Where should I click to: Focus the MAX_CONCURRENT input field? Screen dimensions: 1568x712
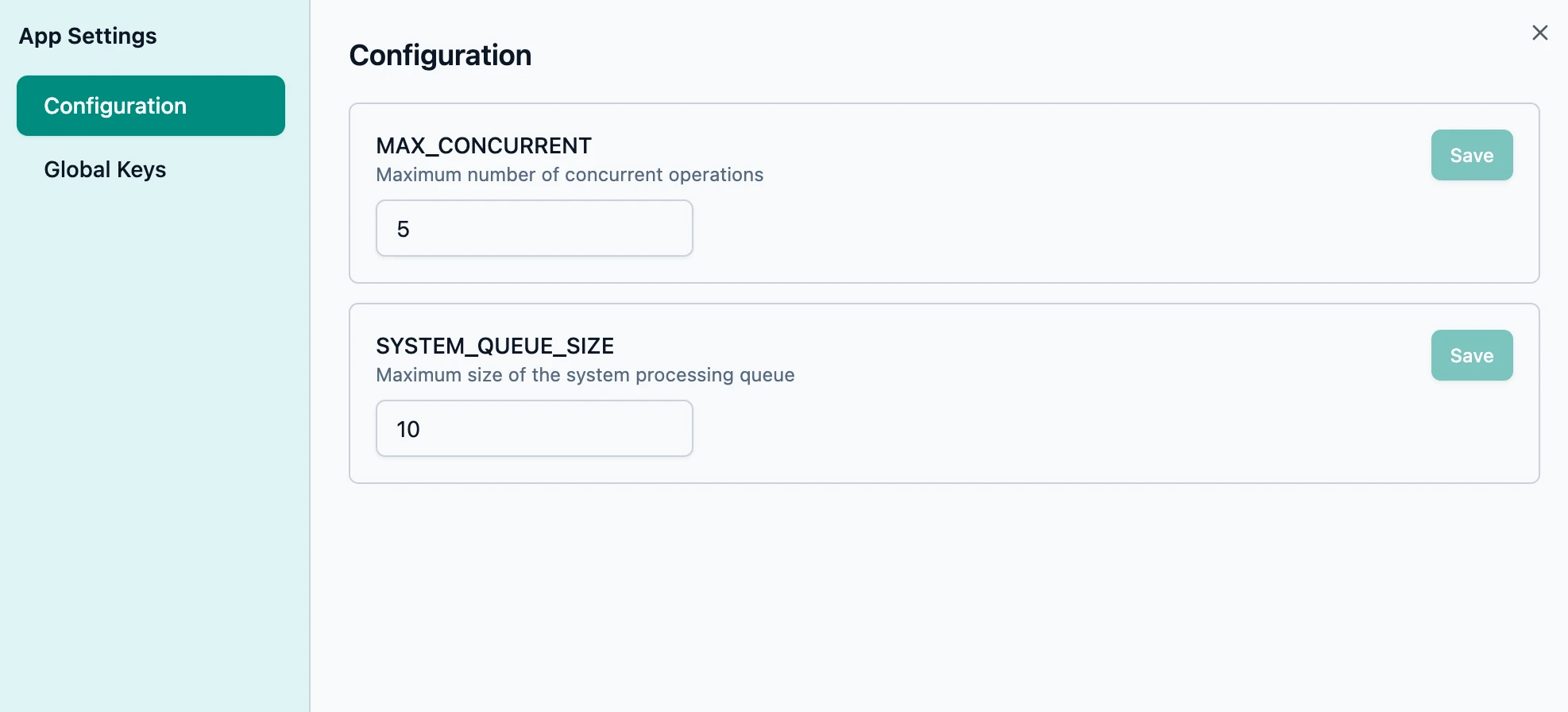pos(534,229)
